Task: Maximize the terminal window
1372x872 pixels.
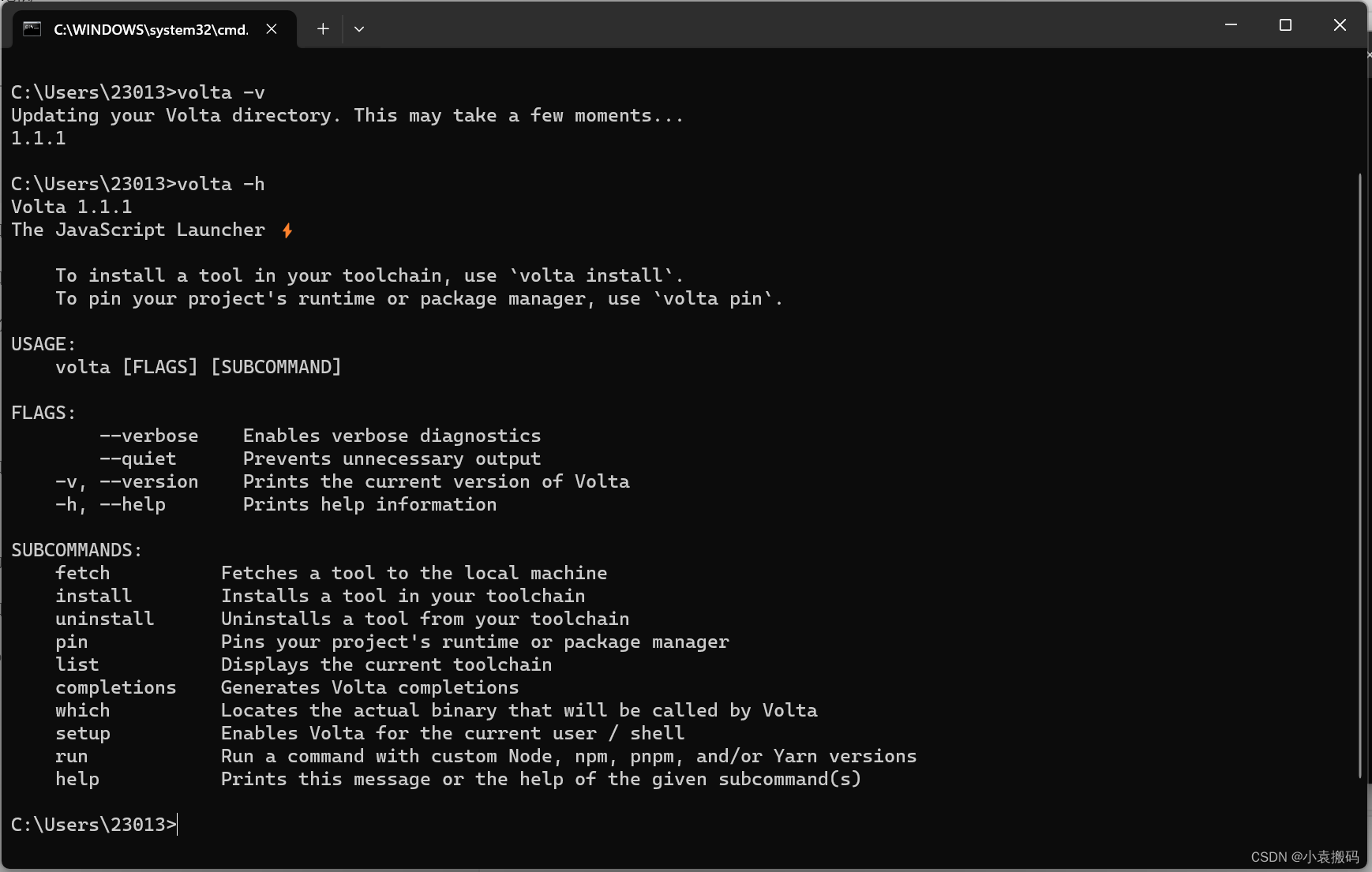Action: 1285,25
